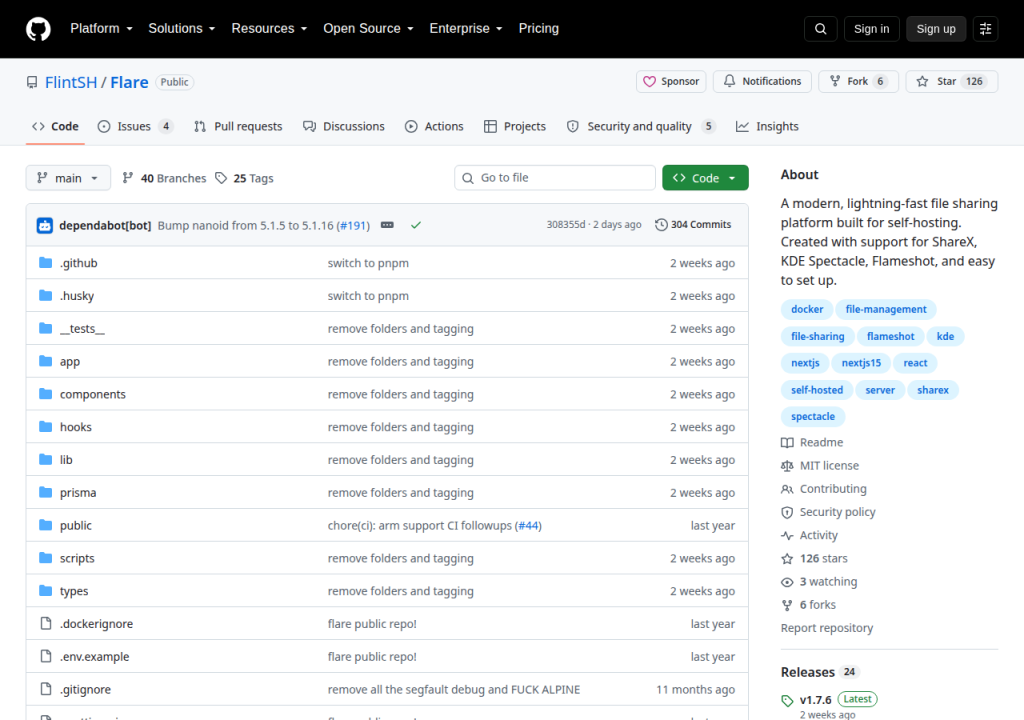The width and height of the screenshot is (1024, 720).
Task: Open the scripts folder
Action: click(x=77, y=558)
